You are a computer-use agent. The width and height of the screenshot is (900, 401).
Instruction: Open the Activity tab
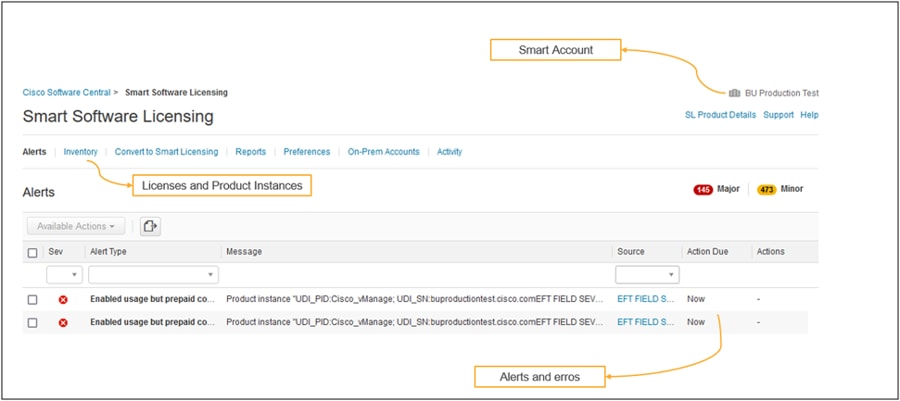[449, 152]
